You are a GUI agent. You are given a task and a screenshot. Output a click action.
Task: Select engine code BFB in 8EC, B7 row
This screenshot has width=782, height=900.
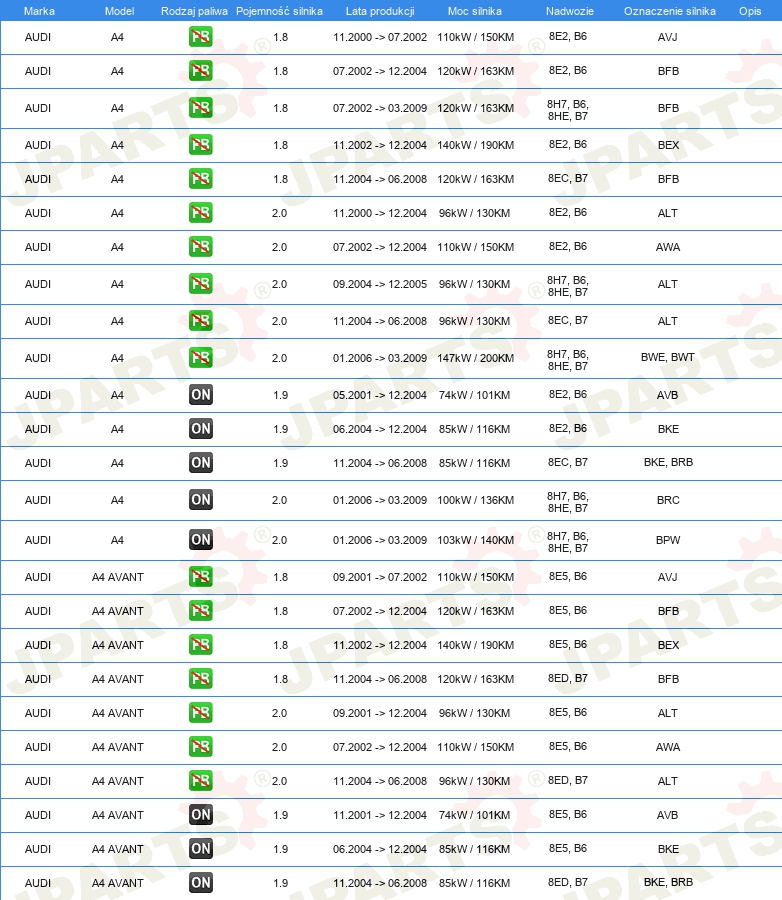click(668, 179)
